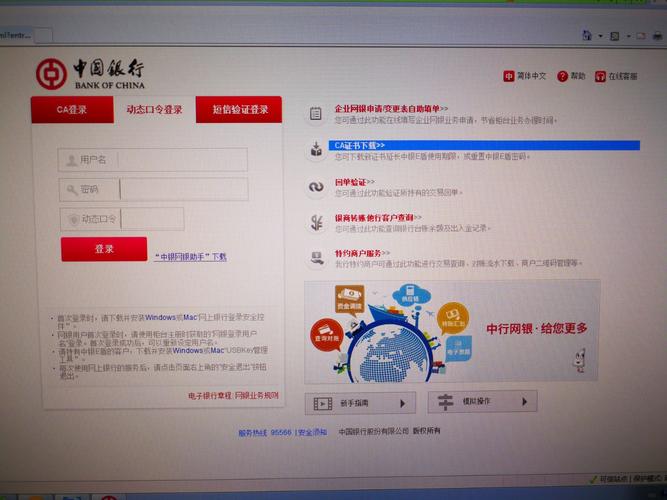The image size is (667, 500).
Task: Click the 查询对账 bubble in banner
Action: [327, 335]
